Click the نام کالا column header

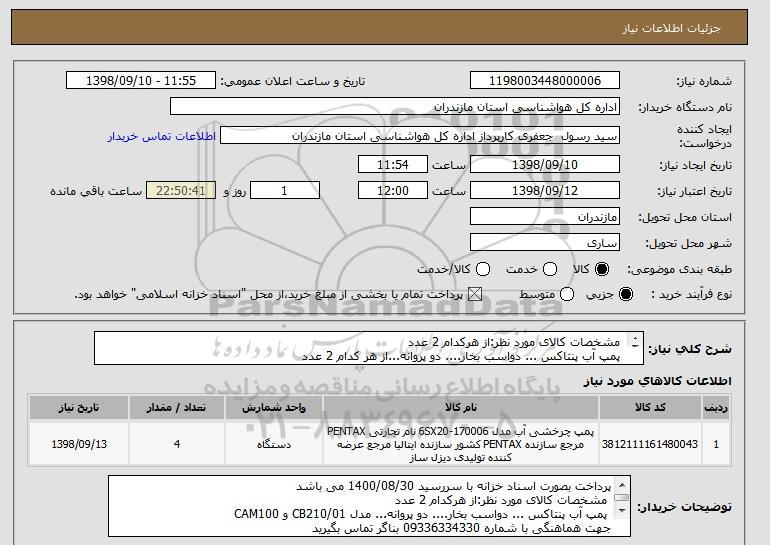461,408
